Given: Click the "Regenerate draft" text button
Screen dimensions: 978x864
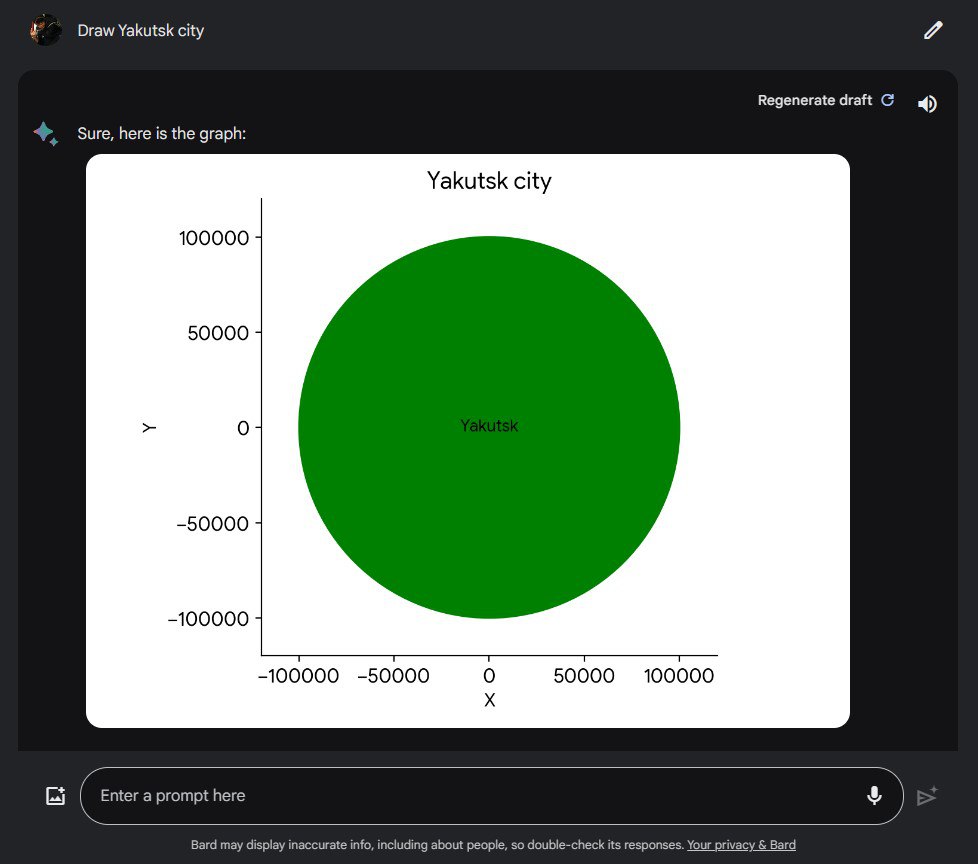Looking at the screenshot, I should [x=814, y=100].
